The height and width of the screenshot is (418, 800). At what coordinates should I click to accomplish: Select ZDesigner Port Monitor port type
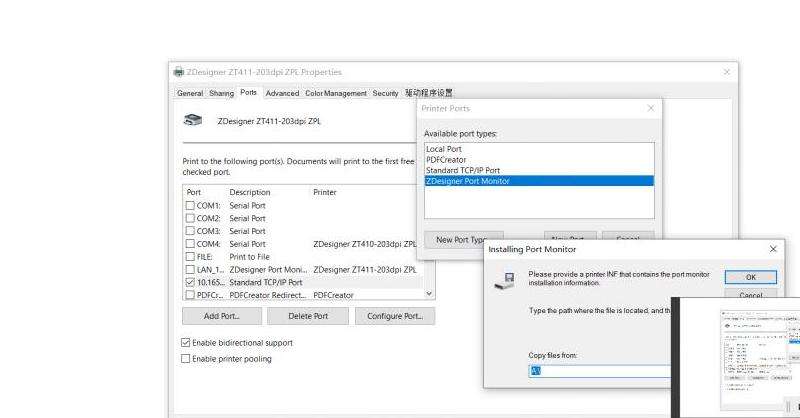[539, 181]
